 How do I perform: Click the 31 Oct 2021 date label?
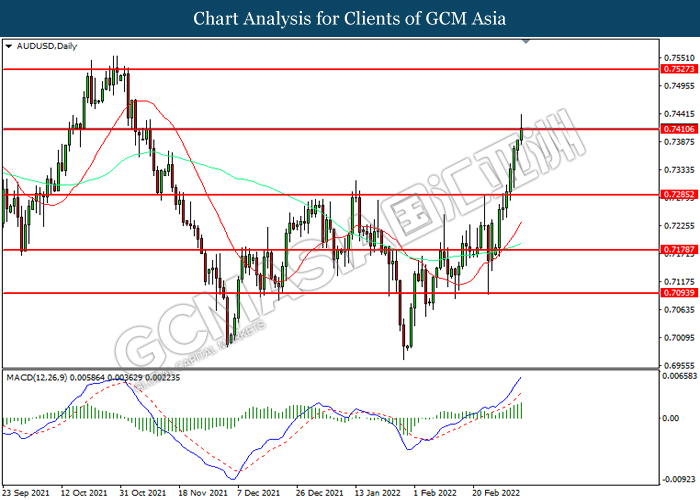[143, 493]
